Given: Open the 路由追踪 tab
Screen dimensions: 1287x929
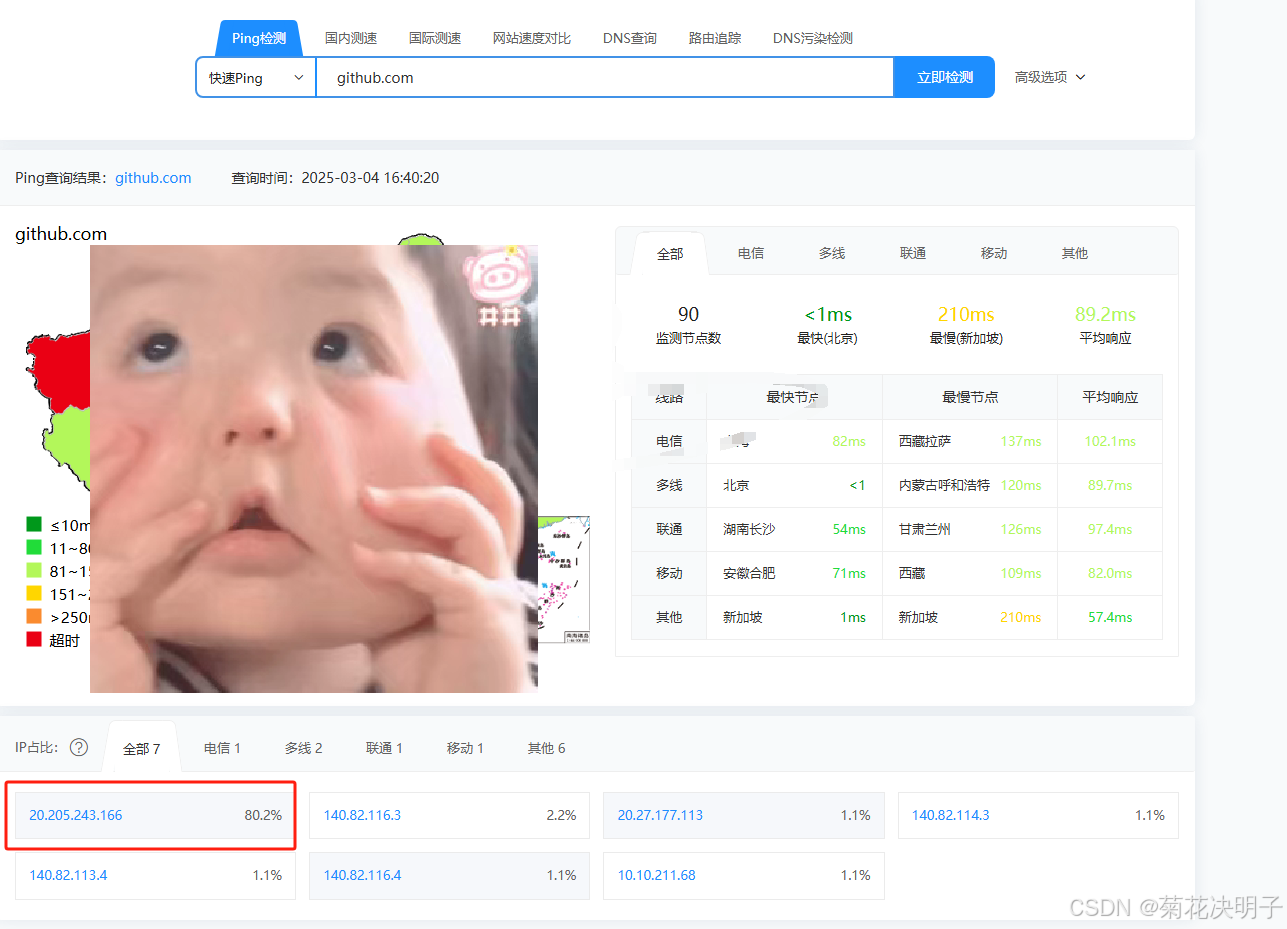Looking at the screenshot, I should coord(715,38).
